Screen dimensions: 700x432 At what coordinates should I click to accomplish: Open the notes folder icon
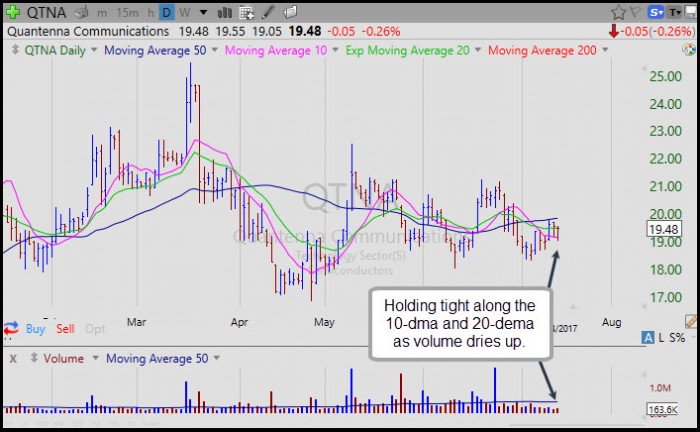pos(290,12)
